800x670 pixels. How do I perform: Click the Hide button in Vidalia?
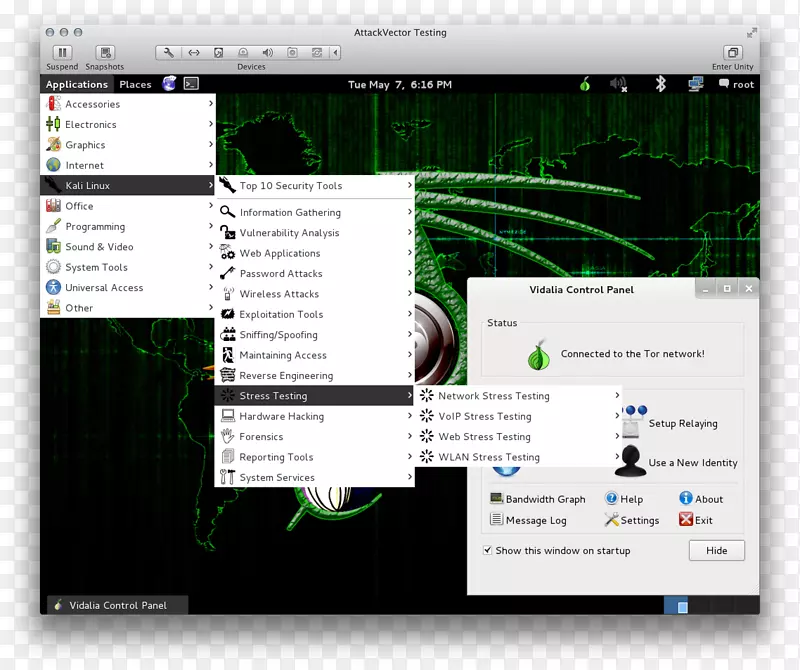pyautogui.click(x=716, y=550)
